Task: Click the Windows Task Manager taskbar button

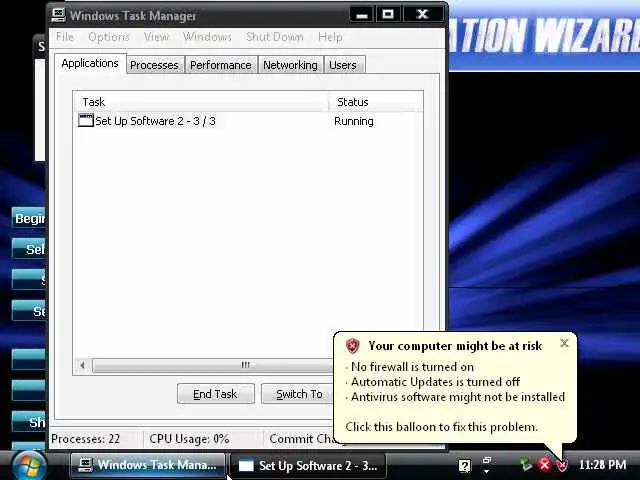Action: click(148, 465)
